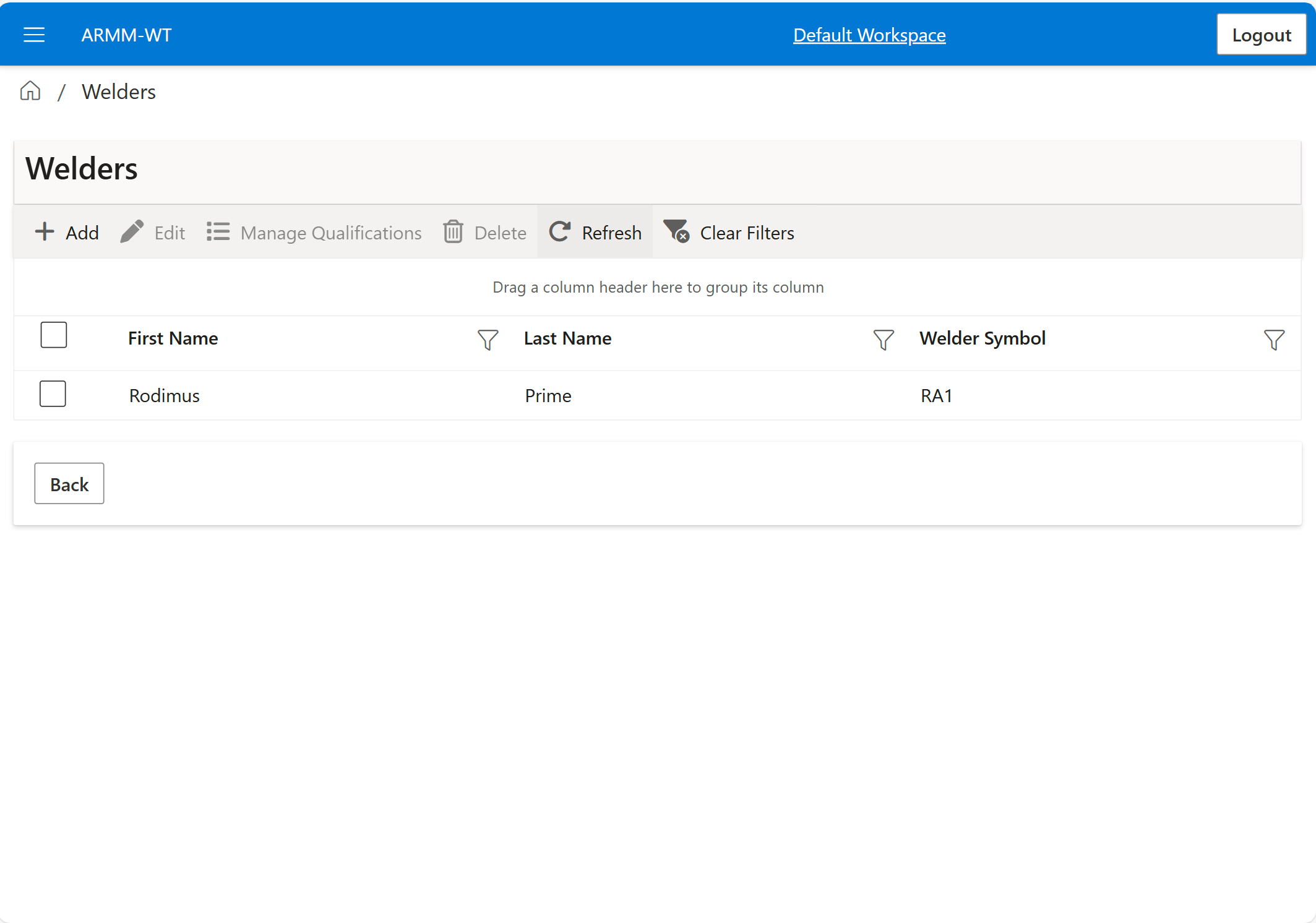Toggle the select-all checkbox in header
This screenshot has height=923, width=1316.
coord(54,335)
